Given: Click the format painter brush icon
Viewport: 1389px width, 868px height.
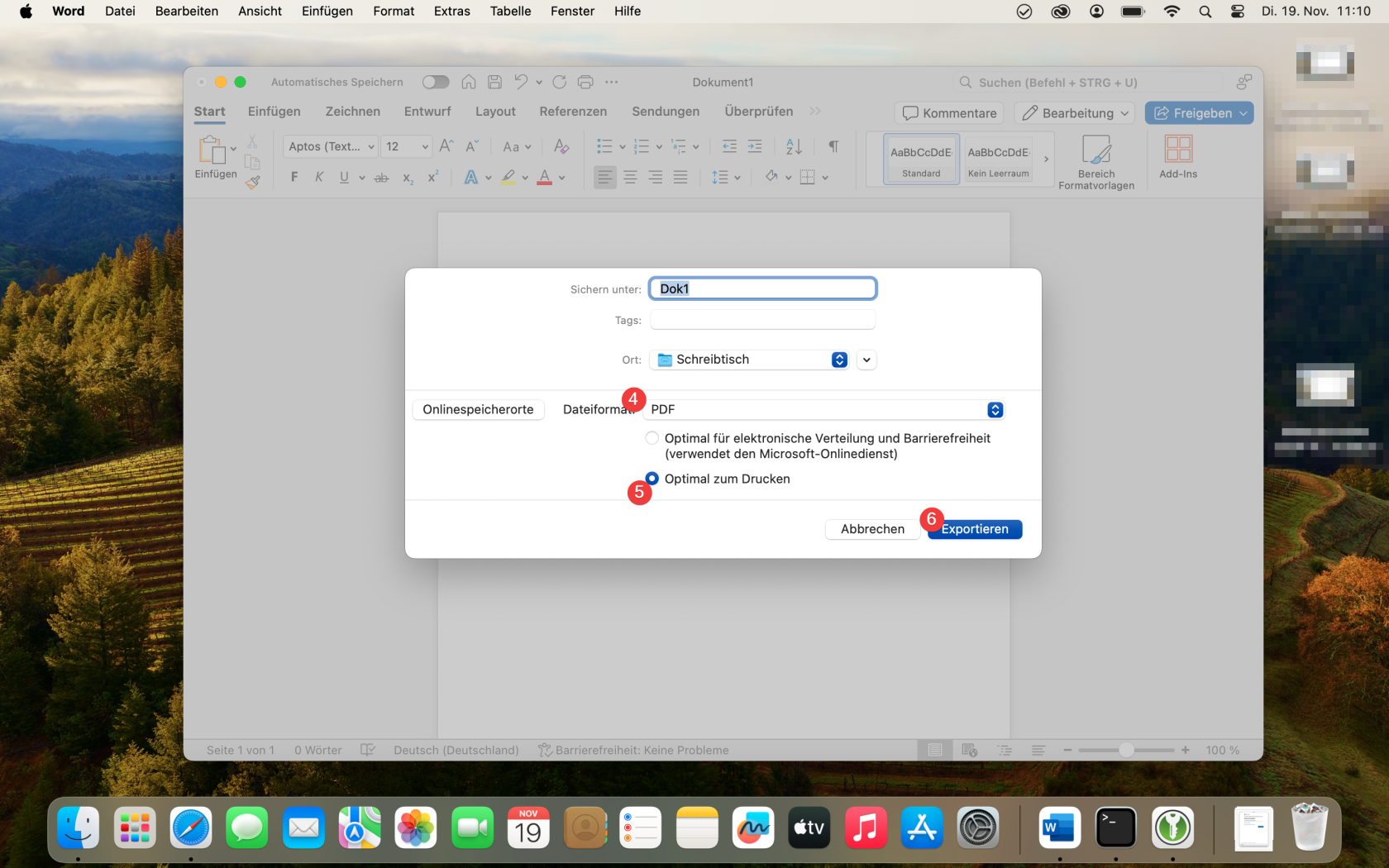Looking at the screenshot, I should click(253, 182).
